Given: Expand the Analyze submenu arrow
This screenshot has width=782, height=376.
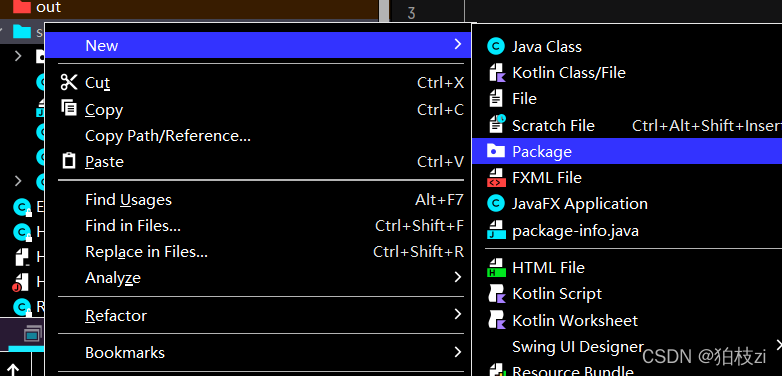Looking at the screenshot, I should [x=458, y=277].
